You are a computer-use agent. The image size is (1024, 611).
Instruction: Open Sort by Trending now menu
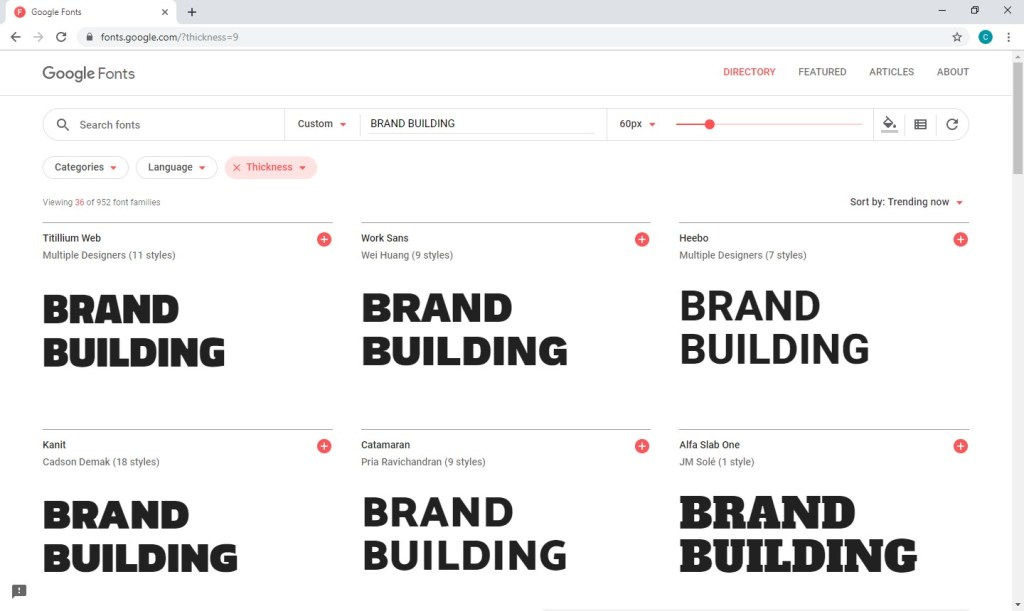point(906,202)
